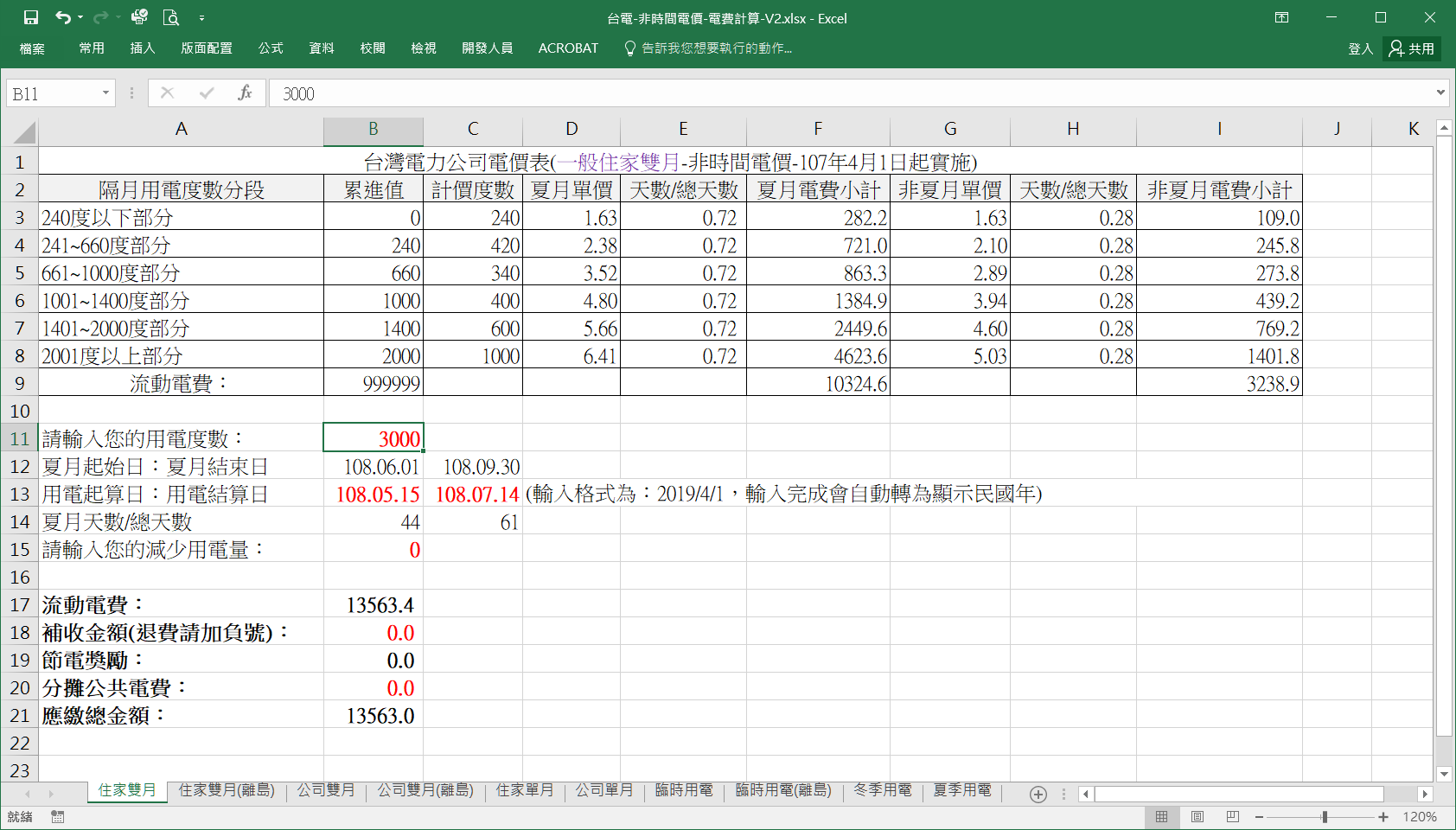Click the vertical scrollbar down arrow
Image resolution: width=1456 pixels, height=830 pixels.
(1444, 774)
